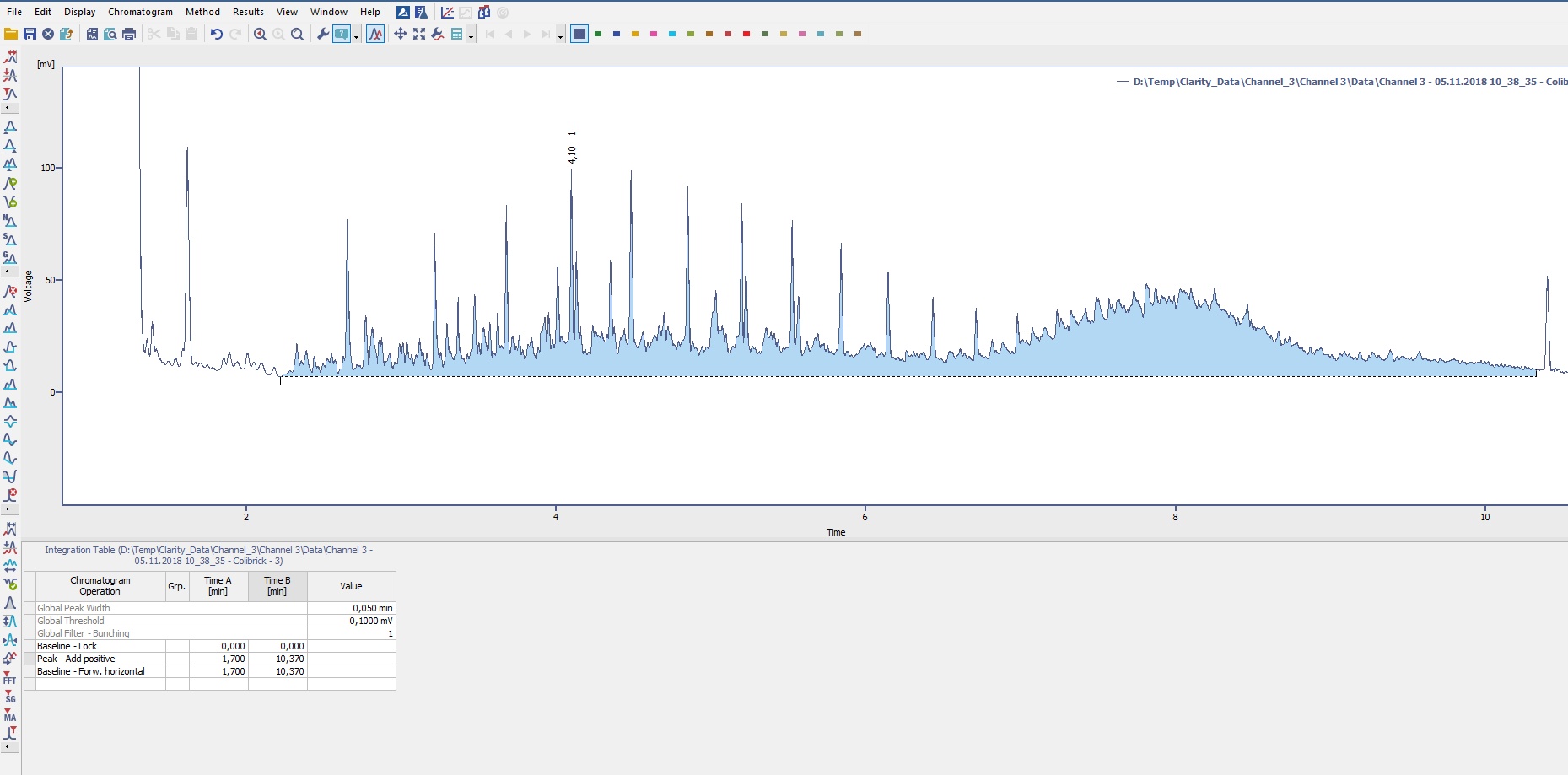
Task: Click the blue peak icon next to Help menu
Action: click(x=403, y=12)
